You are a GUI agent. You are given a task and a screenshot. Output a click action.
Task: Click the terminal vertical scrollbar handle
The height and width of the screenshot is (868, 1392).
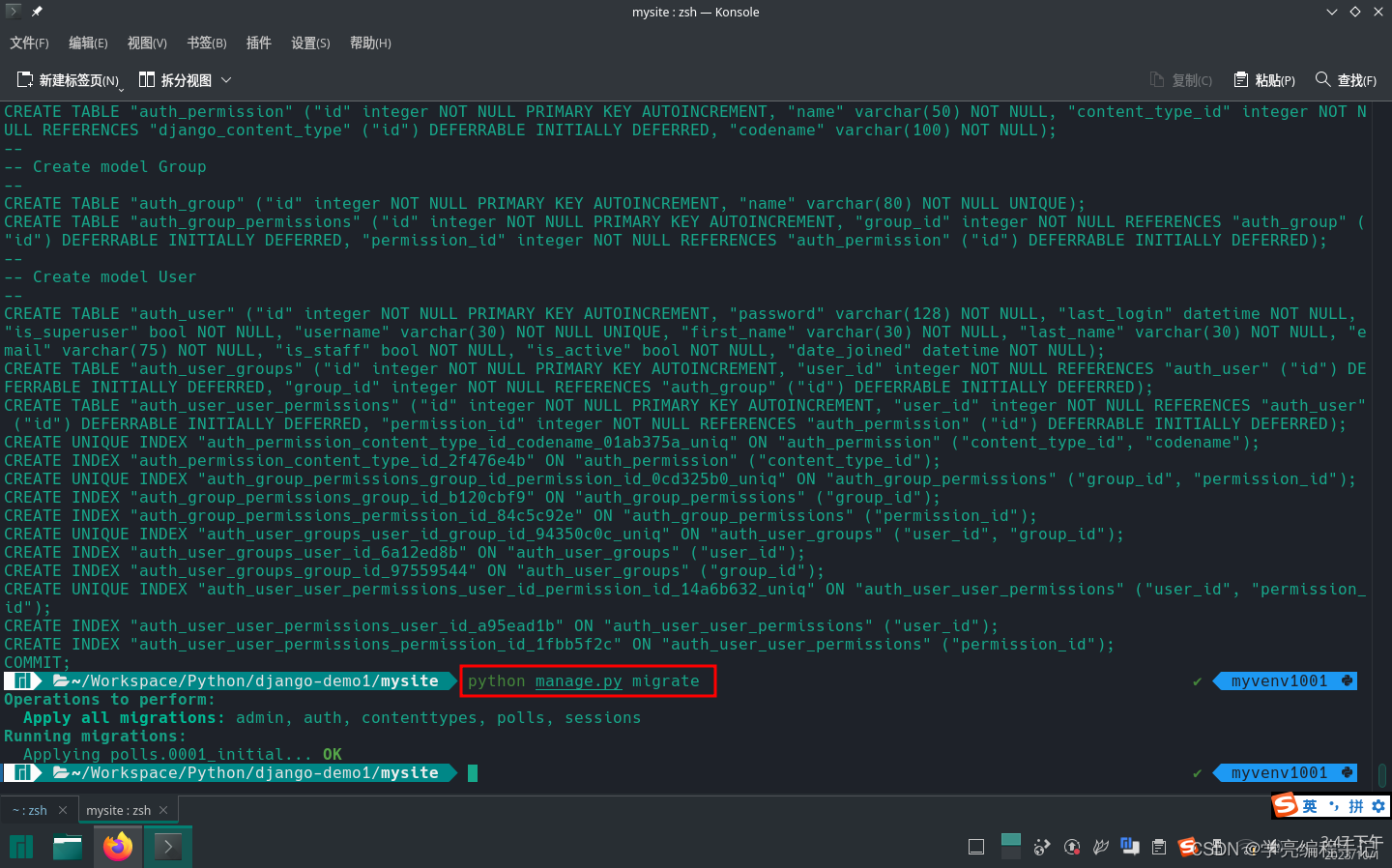pyautogui.click(x=1382, y=774)
